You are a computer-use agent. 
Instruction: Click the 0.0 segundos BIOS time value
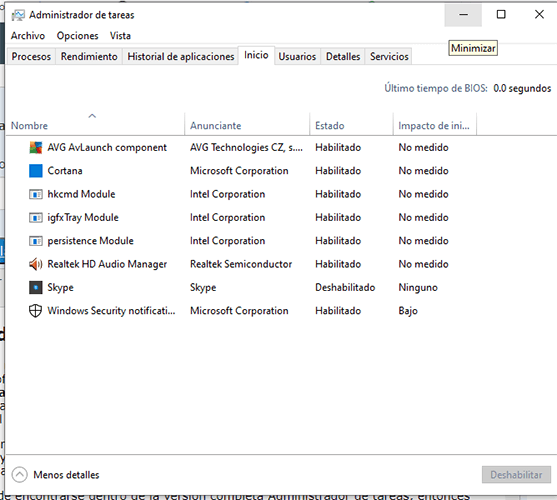(522, 88)
